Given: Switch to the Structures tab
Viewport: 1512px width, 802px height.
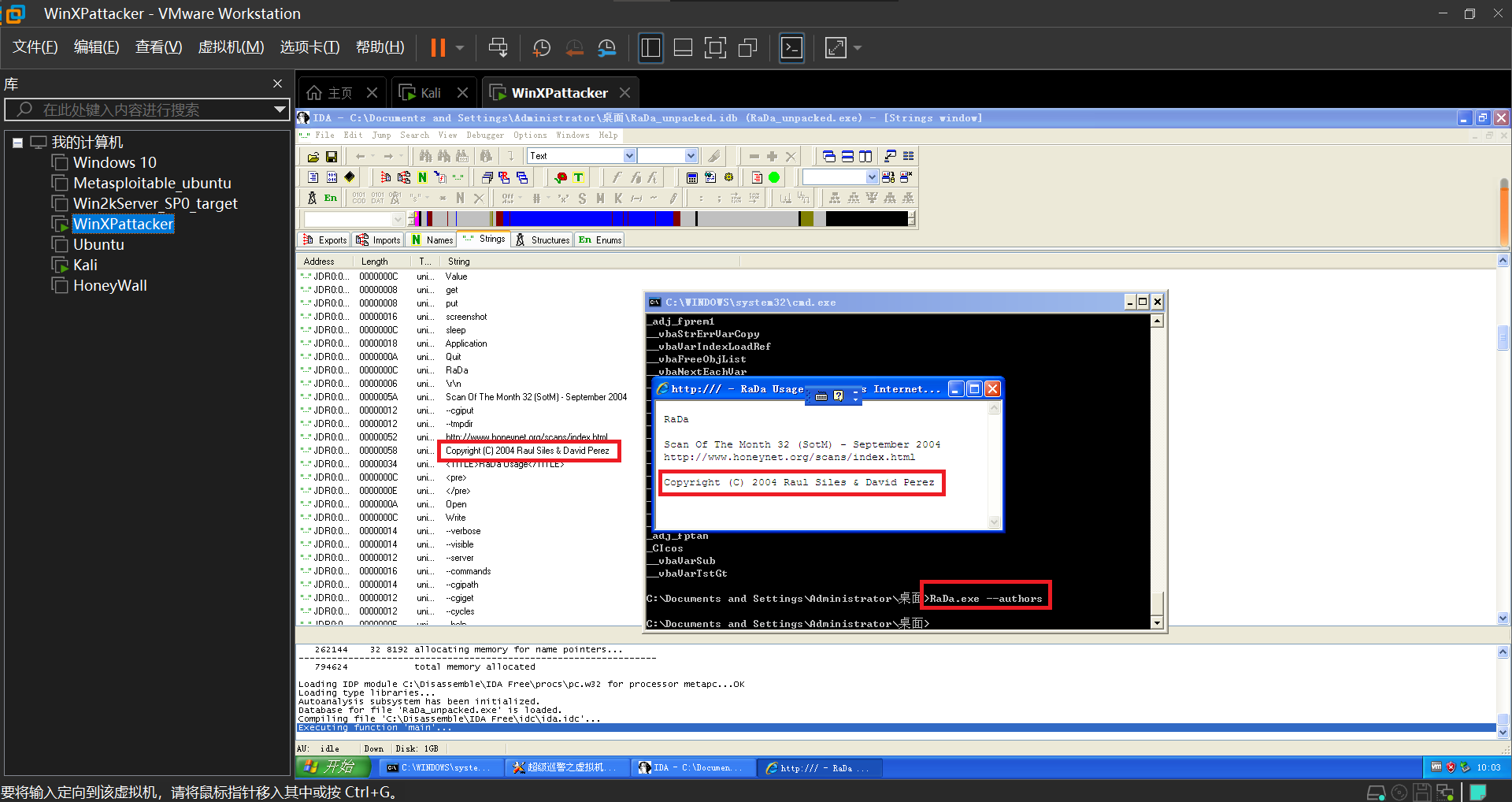Looking at the screenshot, I should tap(542, 239).
